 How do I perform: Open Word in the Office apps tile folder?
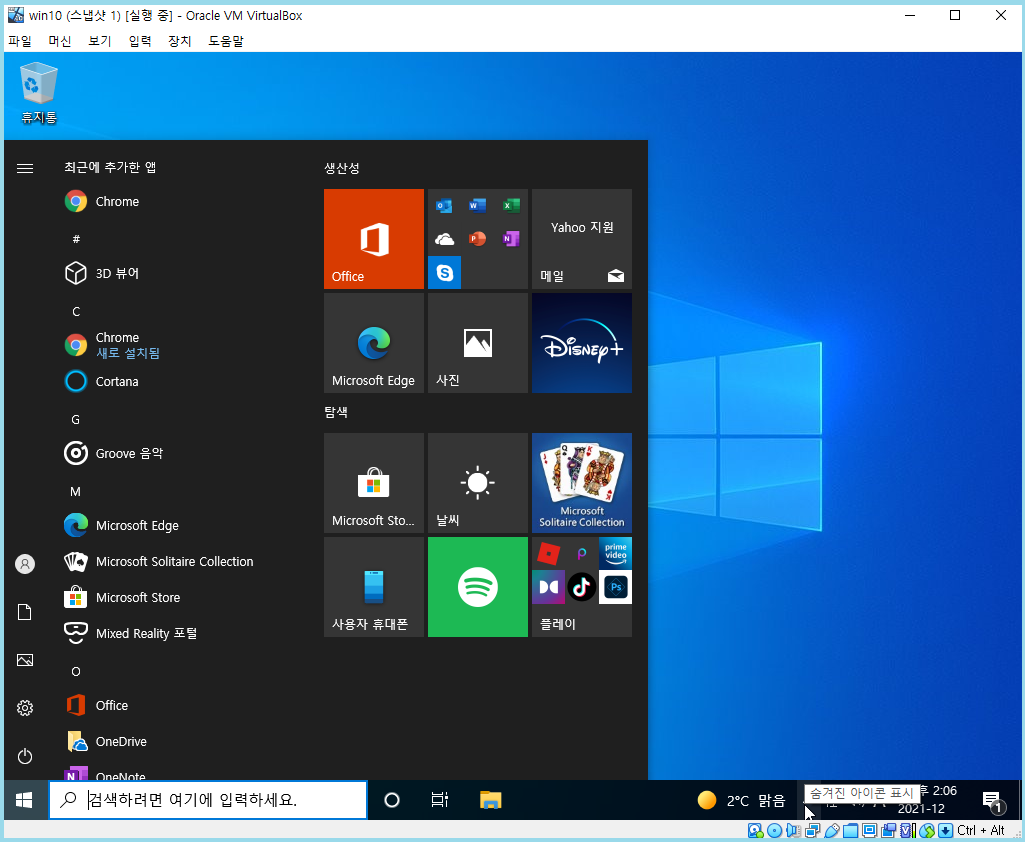click(x=477, y=206)
